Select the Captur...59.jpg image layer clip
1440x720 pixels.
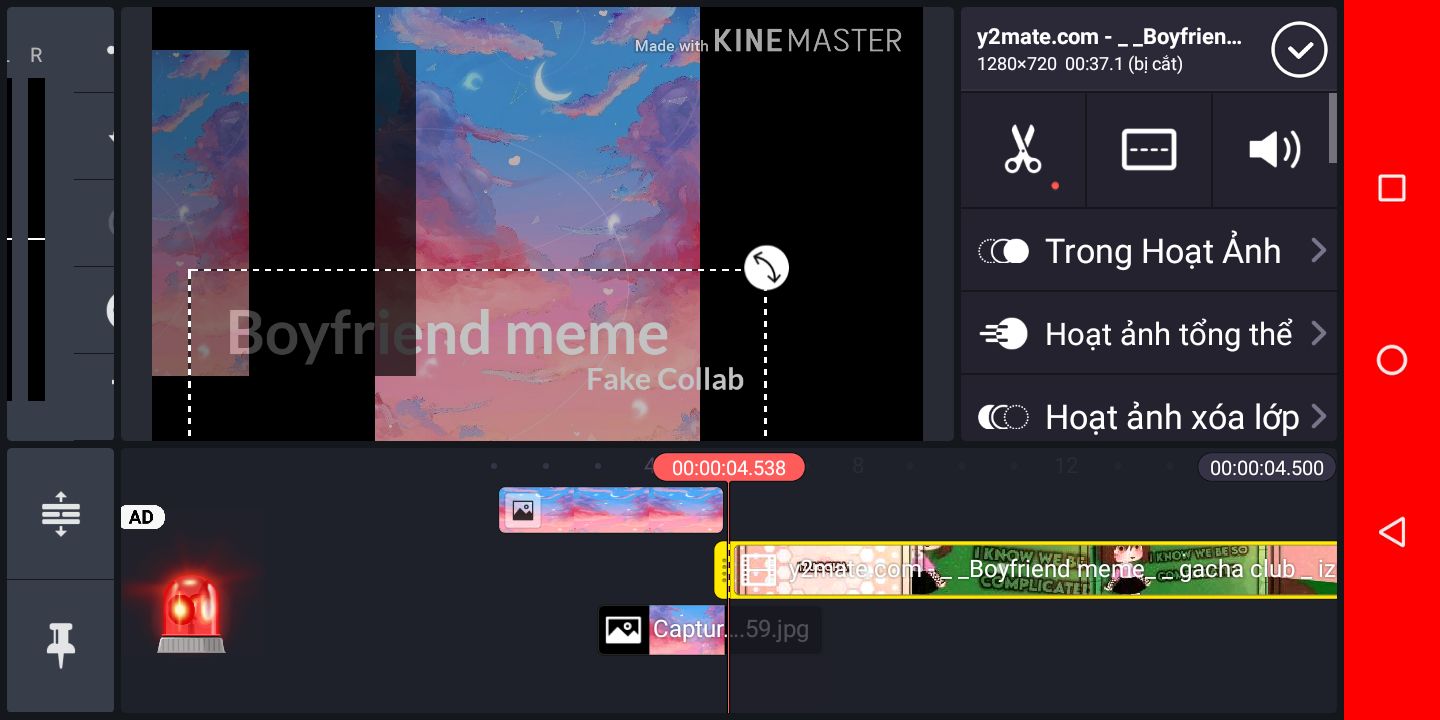click(x=710, y=630)
